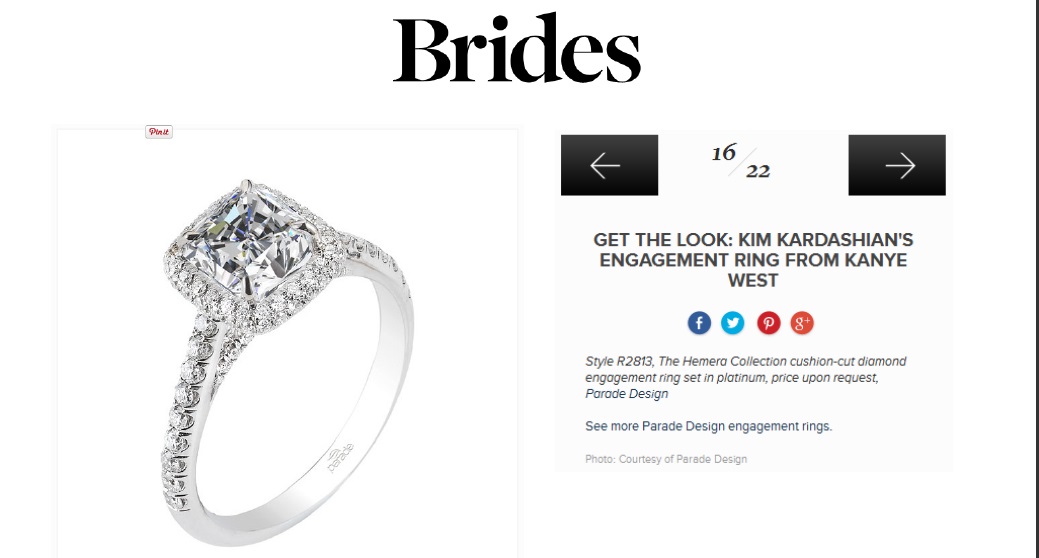Screen dimensions: 1039x558
Task: Click the Kim Kardashian's engagement ring headline
Action: tap(753, 260)
